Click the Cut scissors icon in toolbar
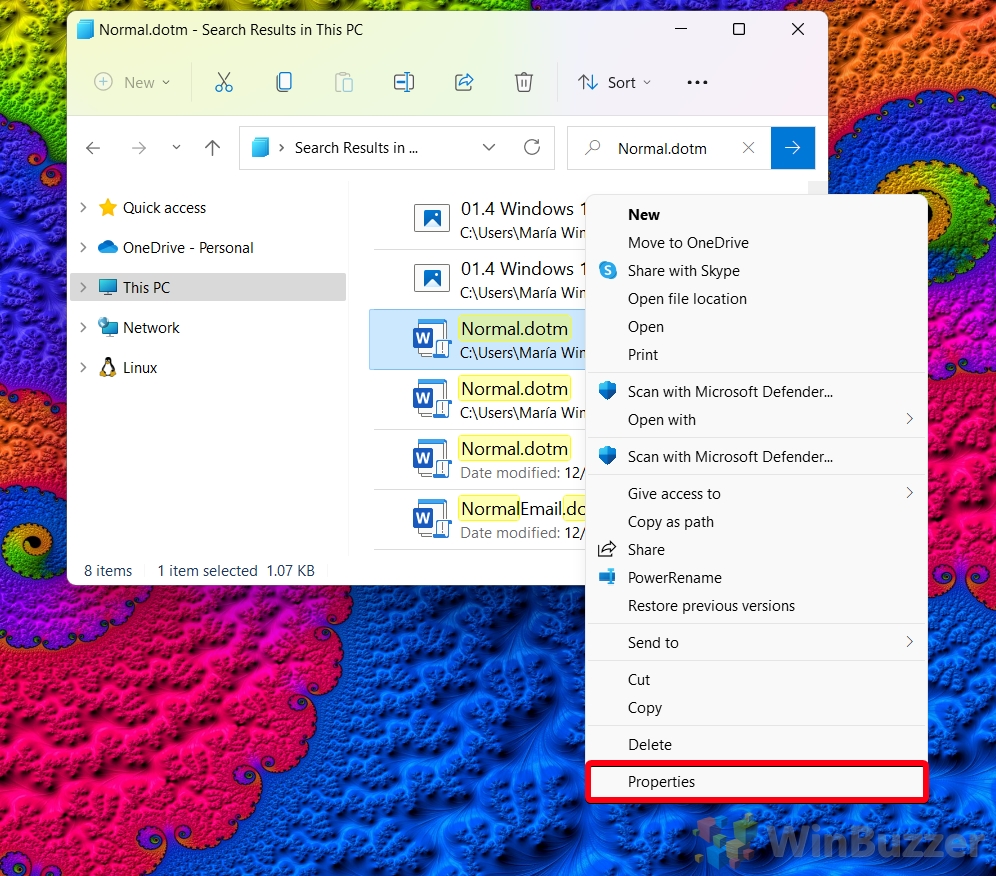 224,83
